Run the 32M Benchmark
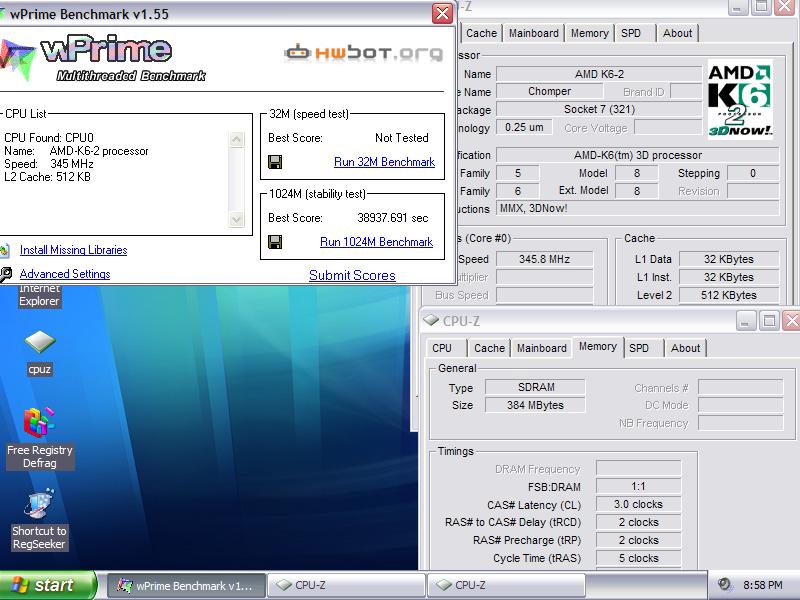Image resolution: width=800 pixels, height=600 pixels. pyautogui.click(x=384, y=162)
